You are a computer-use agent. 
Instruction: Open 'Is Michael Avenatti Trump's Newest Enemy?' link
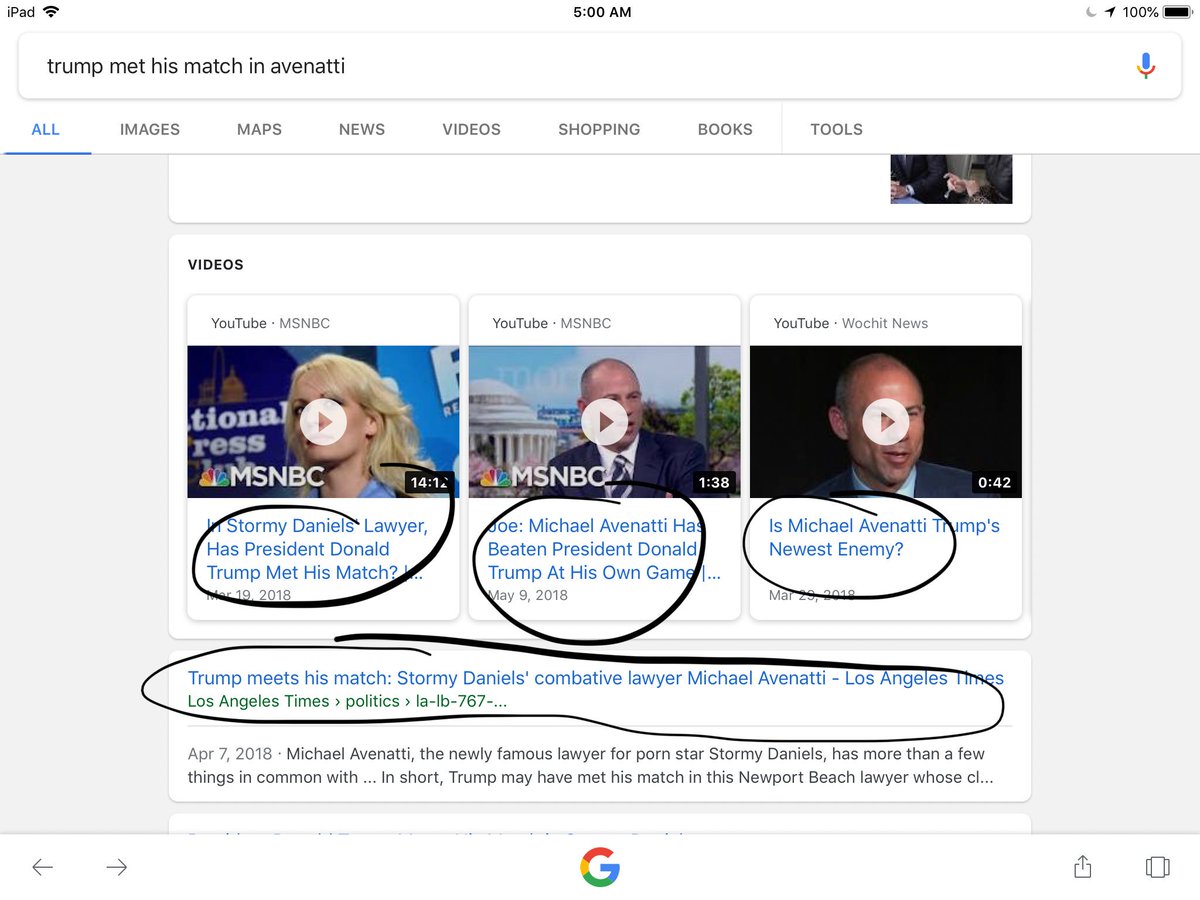[x=884, y=537]
